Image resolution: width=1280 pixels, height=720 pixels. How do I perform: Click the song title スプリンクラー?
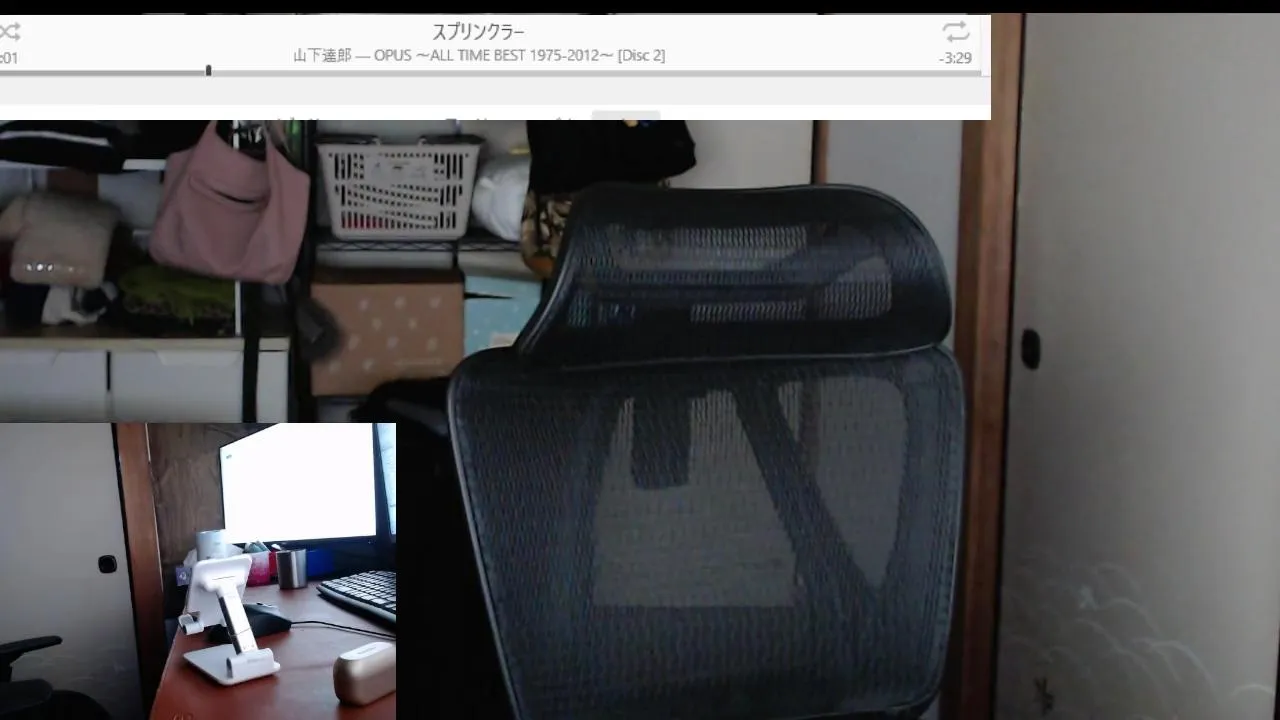pos(478,32)
